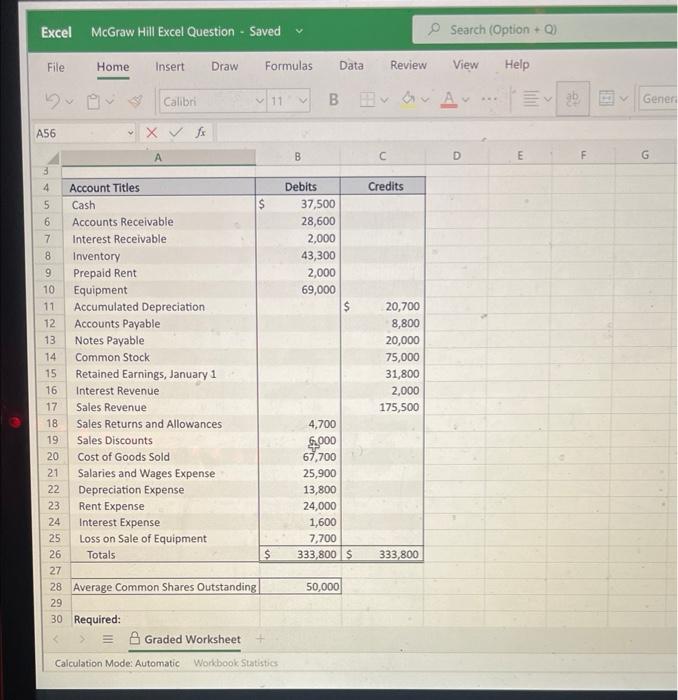The height and width of the screenshot is (700, 678).
Task: Select the 50,000 average shares cell
Action: (x=300, y=587)
